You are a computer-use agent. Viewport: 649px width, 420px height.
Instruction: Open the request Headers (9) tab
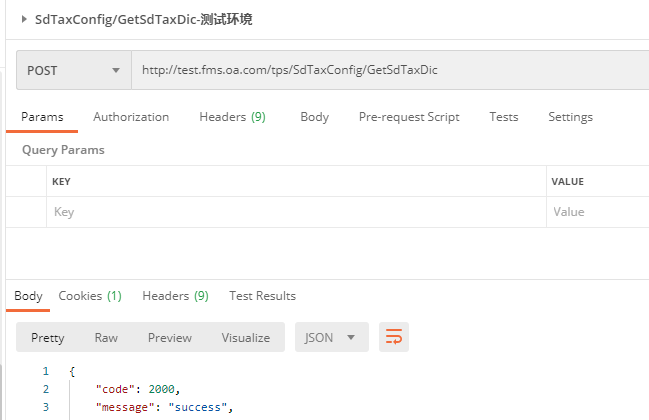pyautogui.click(x=232, y=117)
